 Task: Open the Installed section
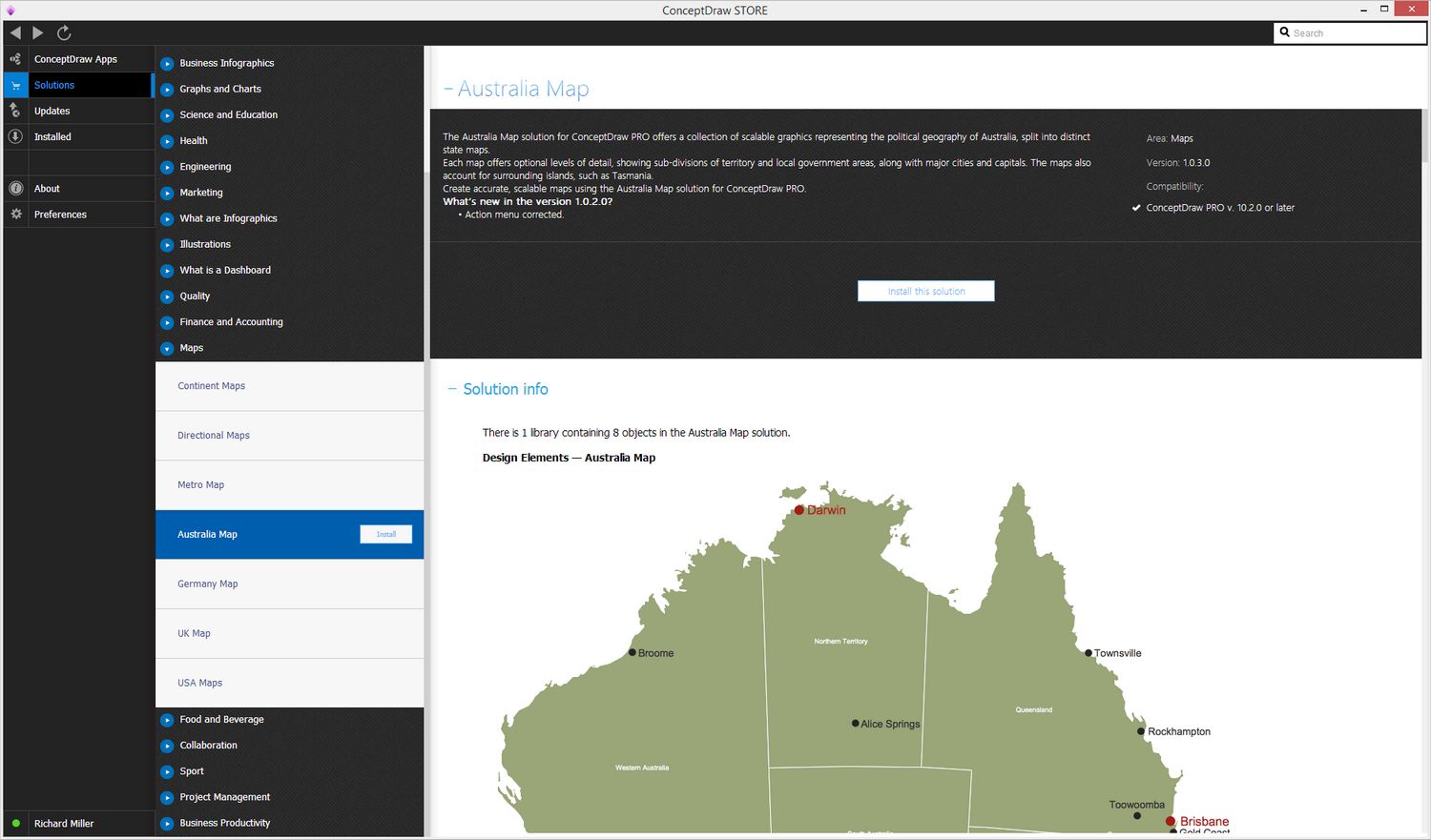(52, 136)
